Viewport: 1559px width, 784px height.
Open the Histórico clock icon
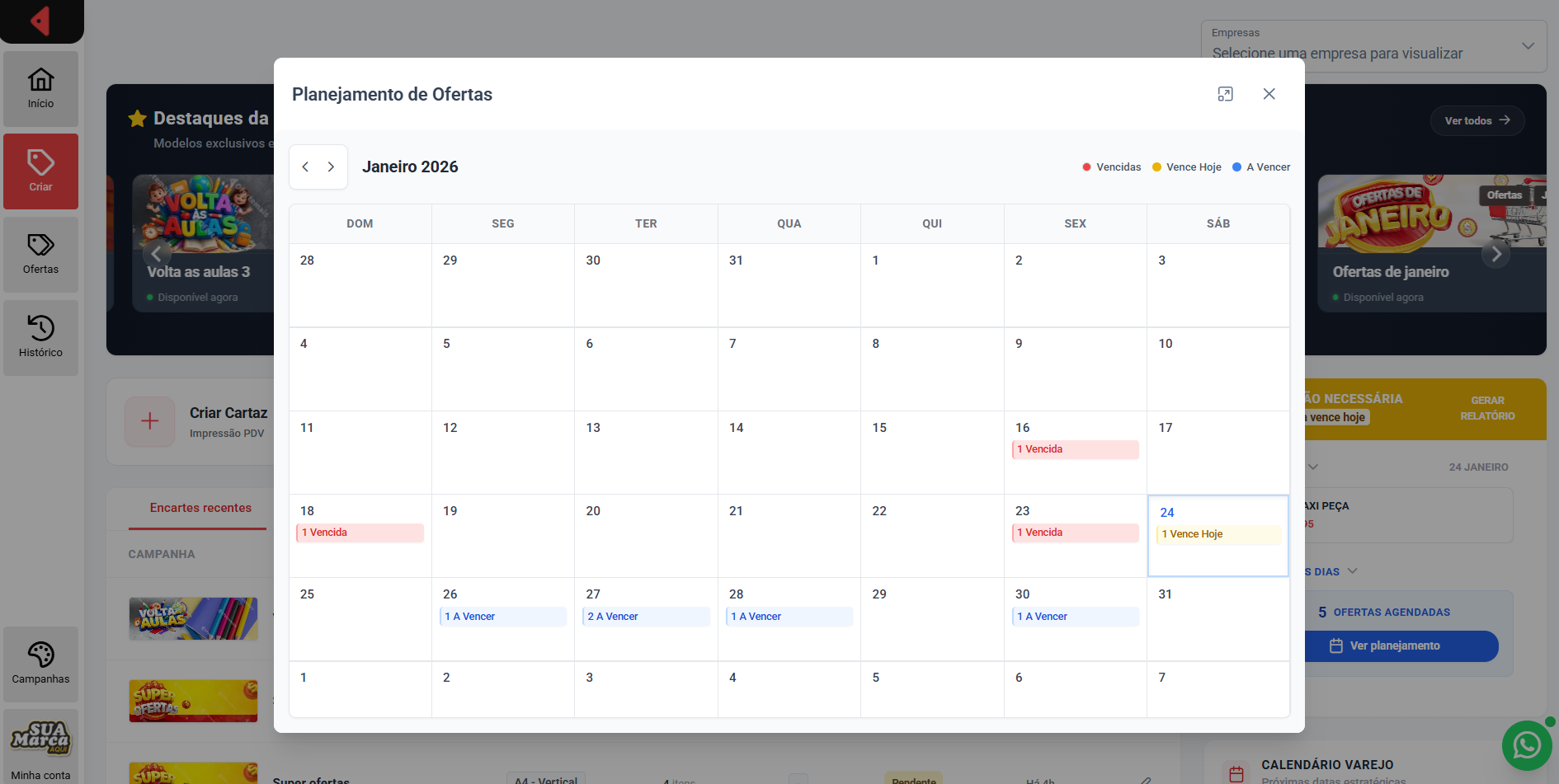pos(40,328)
